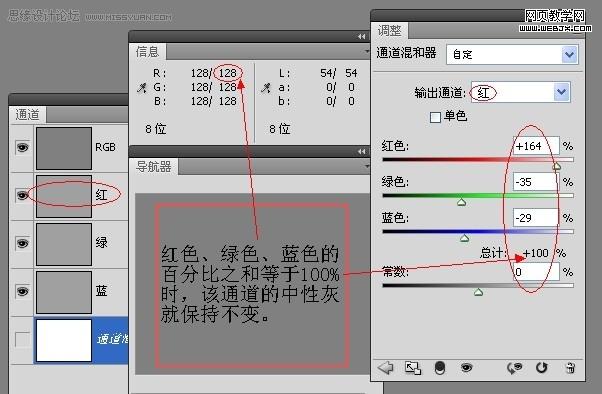
Task: Click the 蓝色 value field showing -29
Action: click(x=536, y=218)
